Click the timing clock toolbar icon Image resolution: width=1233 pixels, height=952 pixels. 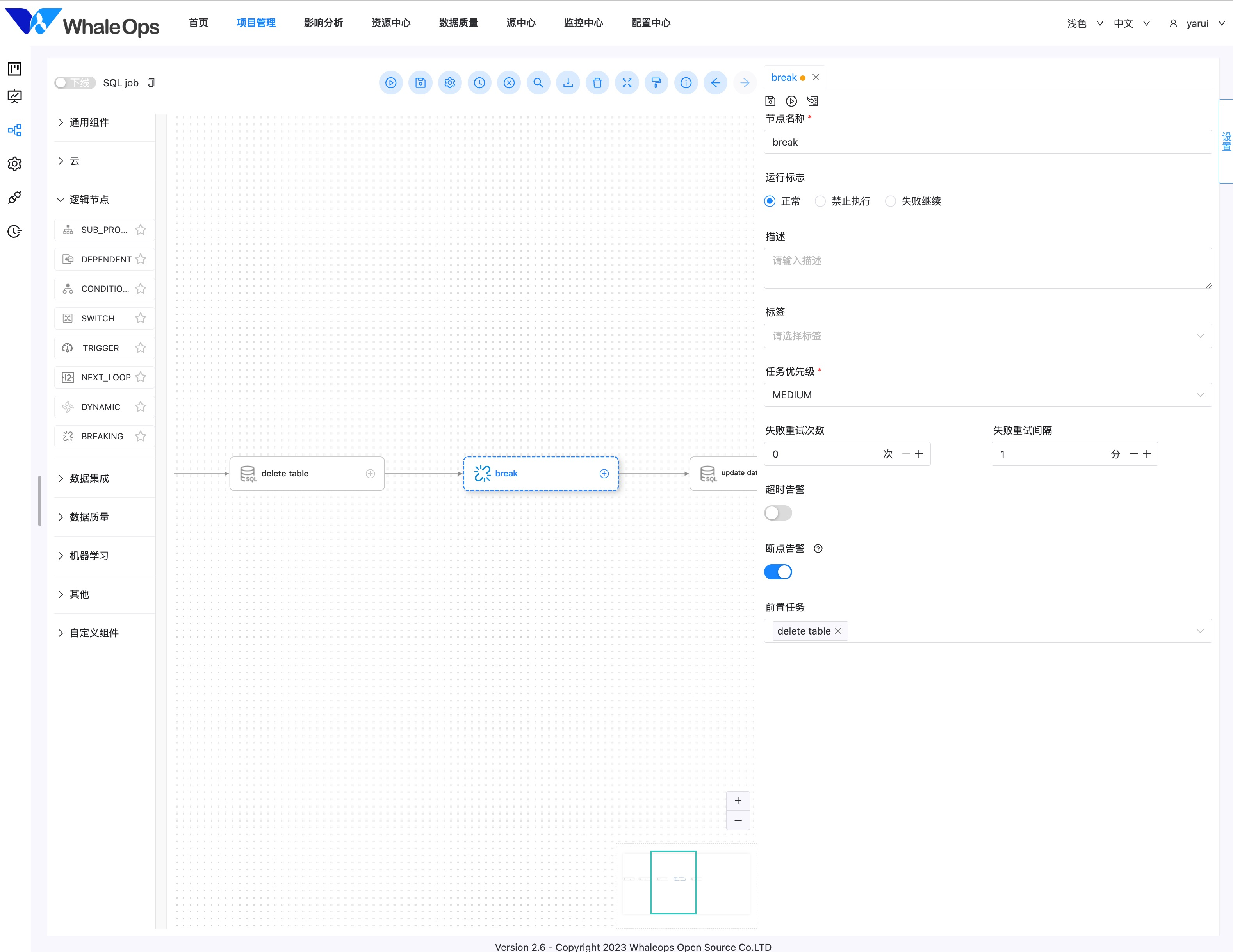click(479, 83)
